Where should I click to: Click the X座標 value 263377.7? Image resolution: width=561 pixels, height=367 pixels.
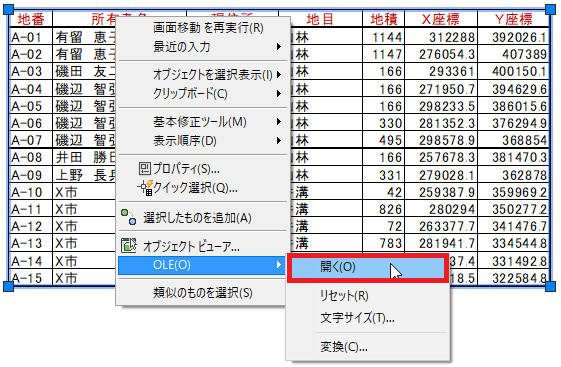(x=447, y=226)
